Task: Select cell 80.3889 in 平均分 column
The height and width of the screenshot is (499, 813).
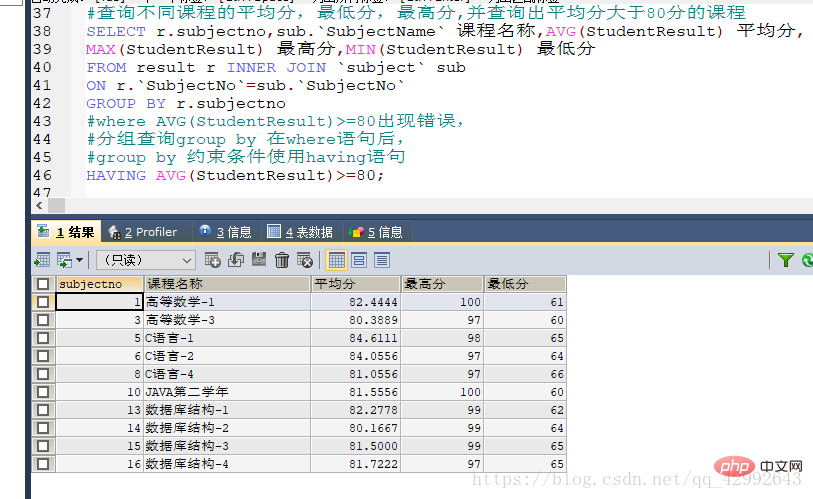Action: (x=356, y=320)
